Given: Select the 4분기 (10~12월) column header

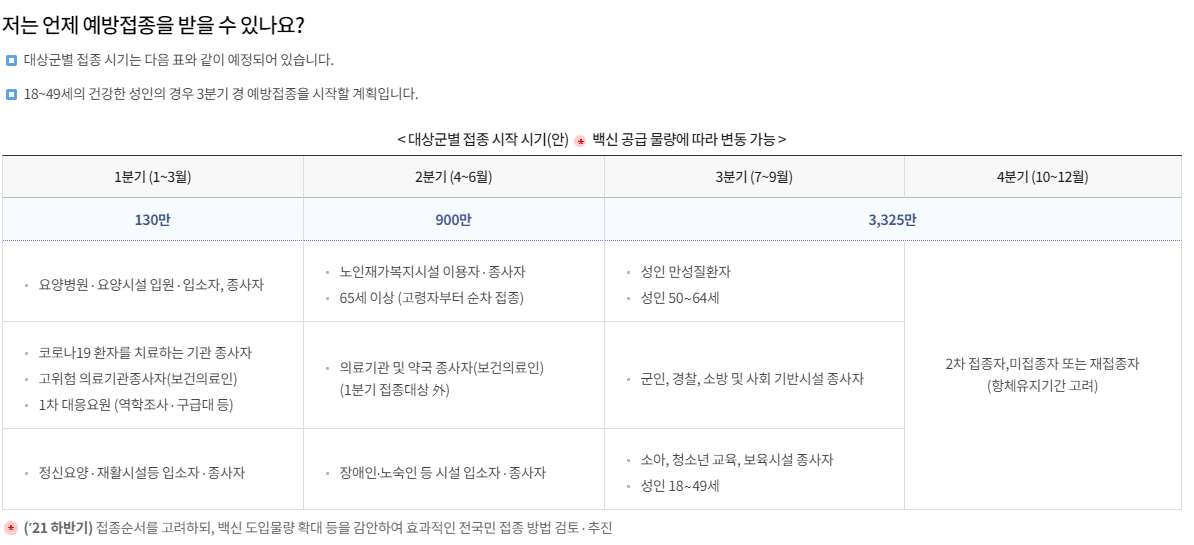Looking at the screenshot, I should [1043, 177].
